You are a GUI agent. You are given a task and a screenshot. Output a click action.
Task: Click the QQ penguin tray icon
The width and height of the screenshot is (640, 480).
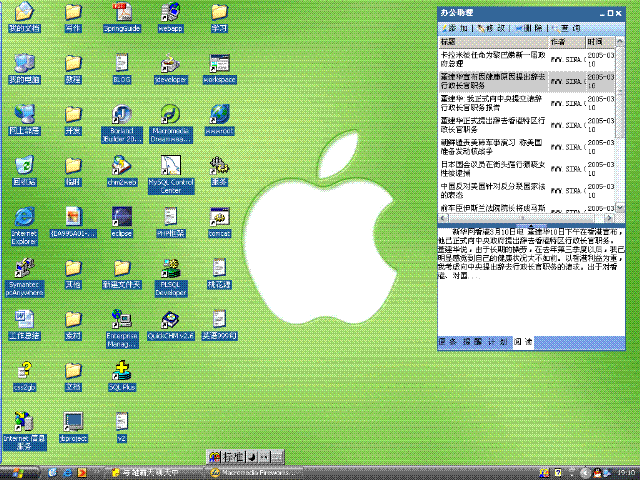pos(597,473)
